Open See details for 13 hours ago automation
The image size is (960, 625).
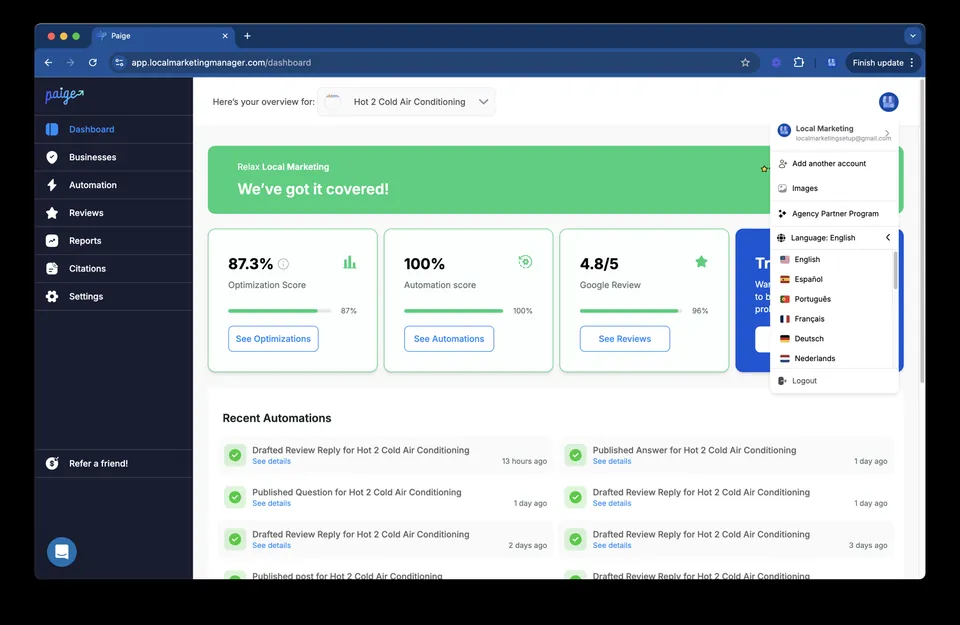pyautogui.click(x=271, y=462)
